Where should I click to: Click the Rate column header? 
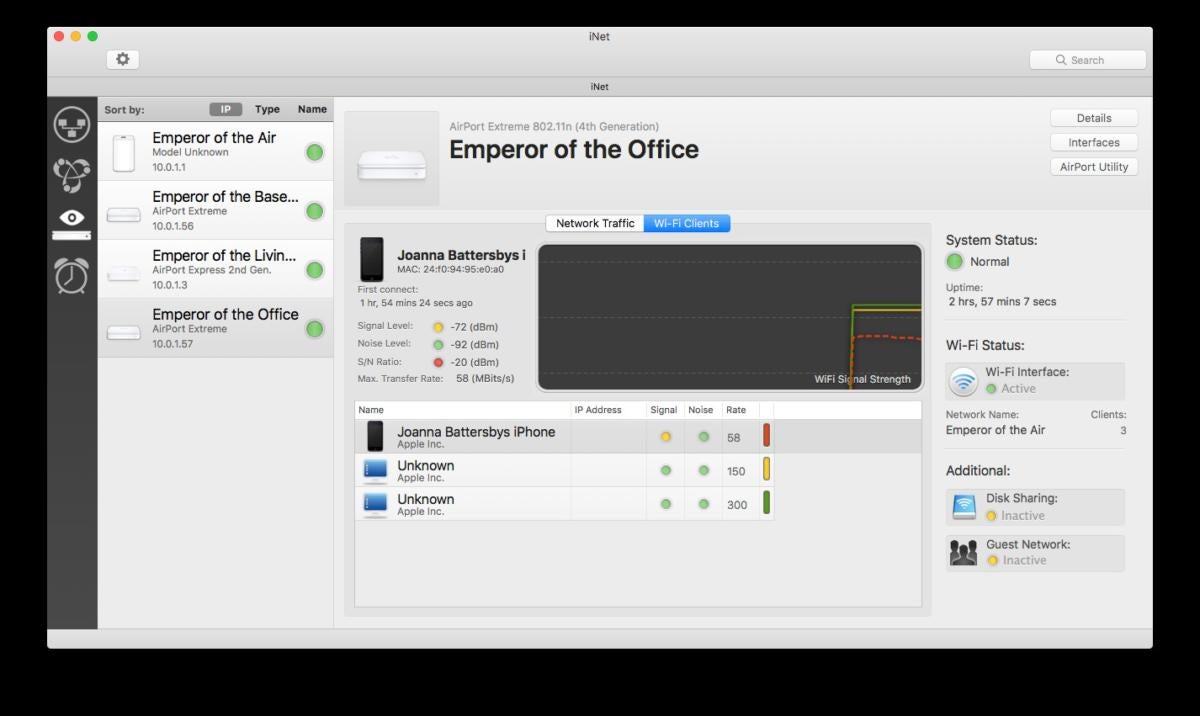click(x=740, y=410)
